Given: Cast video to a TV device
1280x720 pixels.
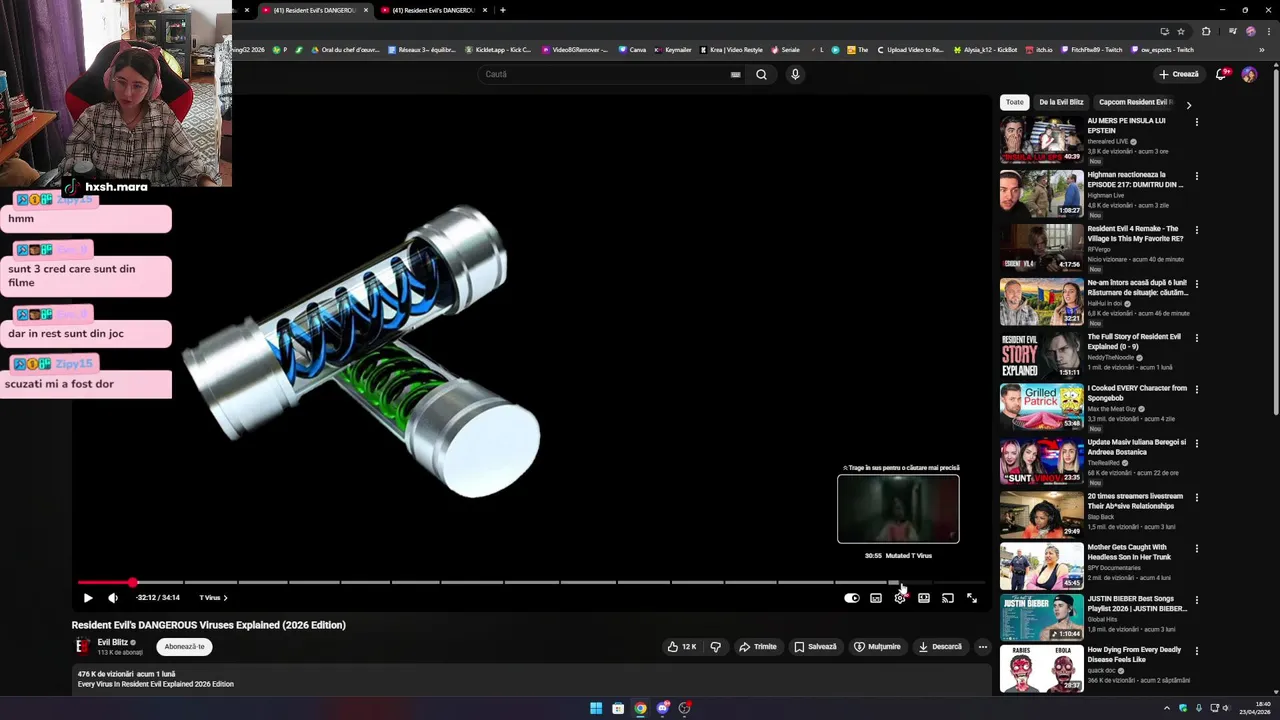Looking at the screenshot, I should point(948,598).
